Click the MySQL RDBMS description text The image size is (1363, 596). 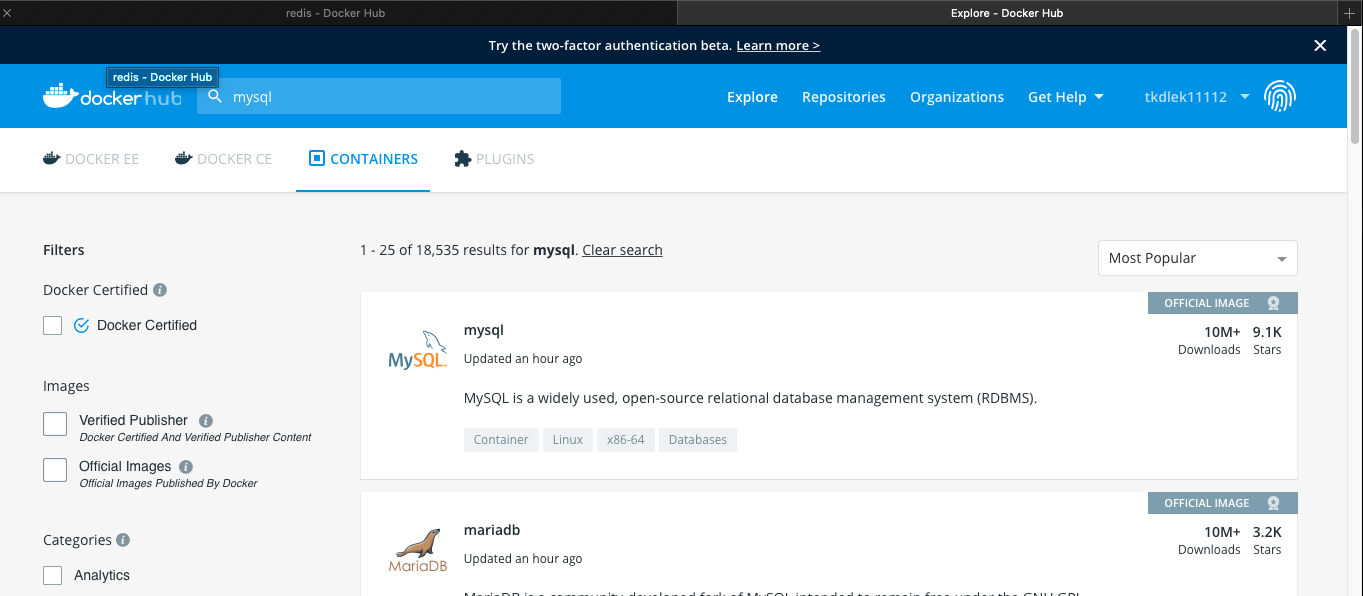(x=750, y=398)
